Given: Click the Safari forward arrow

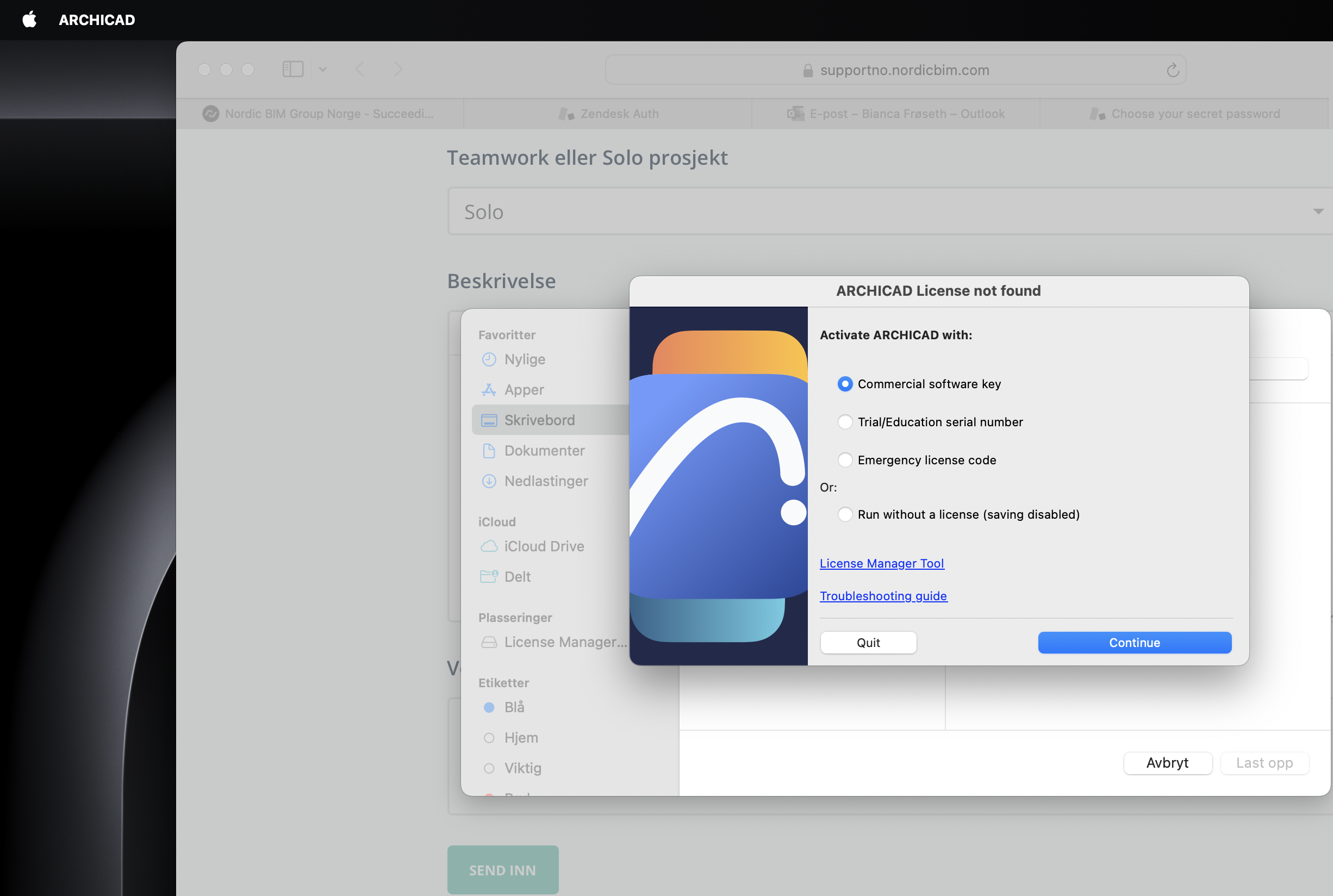Looking at the screenshot, I should click(398, 69).
